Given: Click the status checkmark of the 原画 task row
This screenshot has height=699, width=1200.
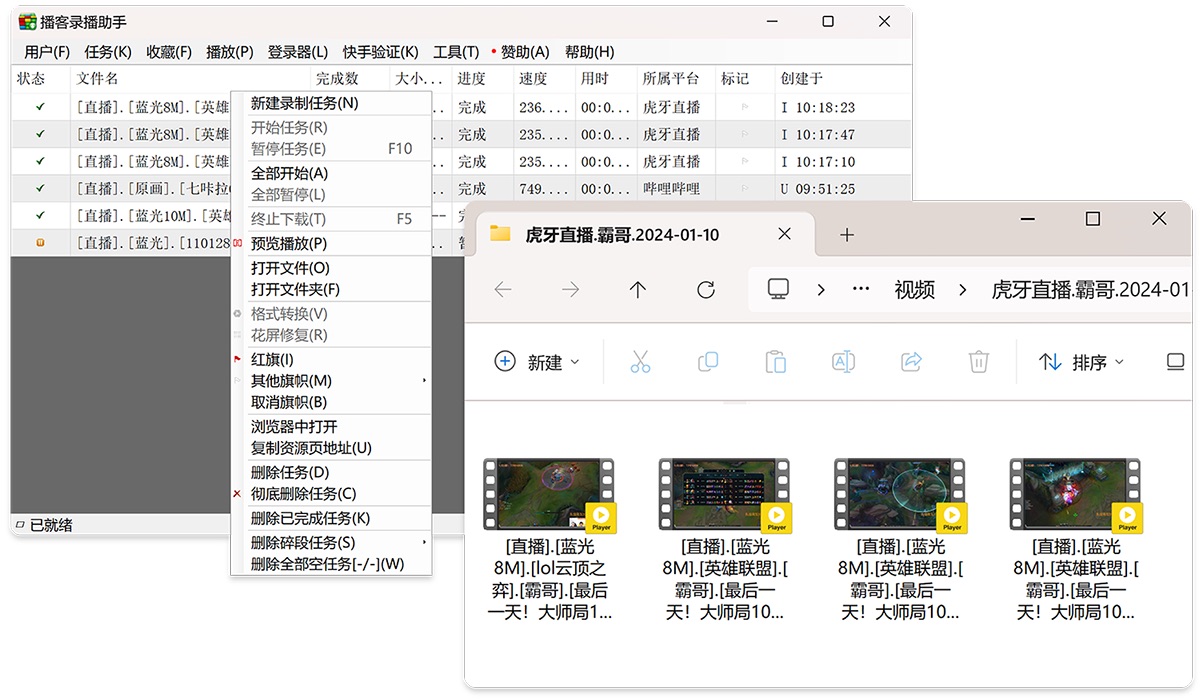Looking at the screenshot, I should [x=40, y=187].
